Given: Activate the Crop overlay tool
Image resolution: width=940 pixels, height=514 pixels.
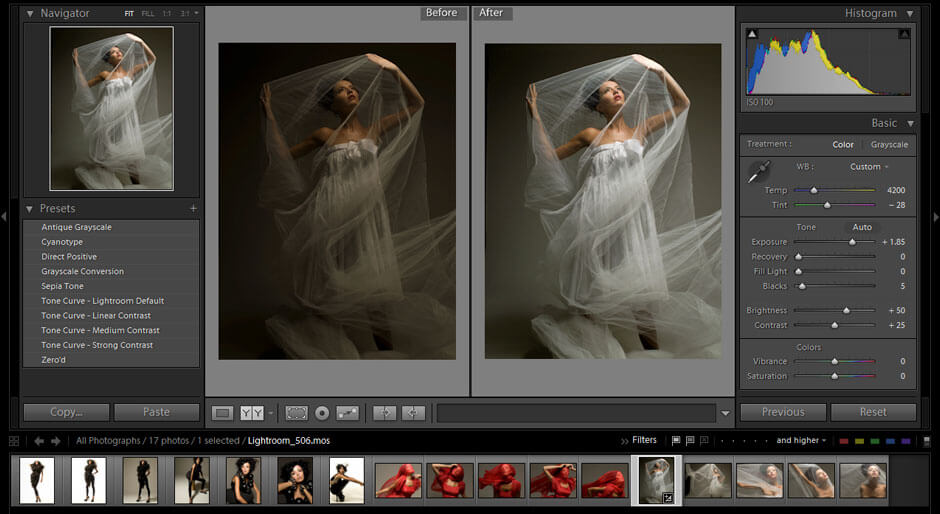Looking at the screenshot, I should tap(296, 412).
